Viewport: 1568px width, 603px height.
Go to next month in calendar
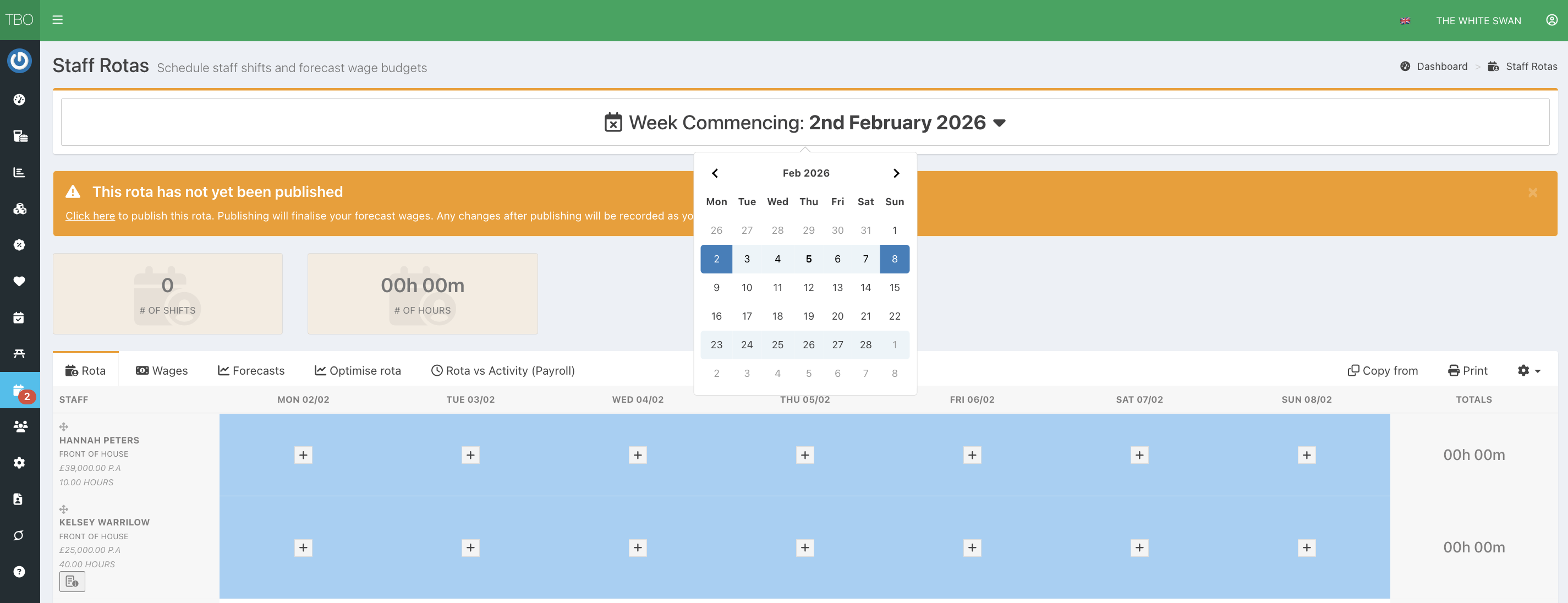pos(896,173)
